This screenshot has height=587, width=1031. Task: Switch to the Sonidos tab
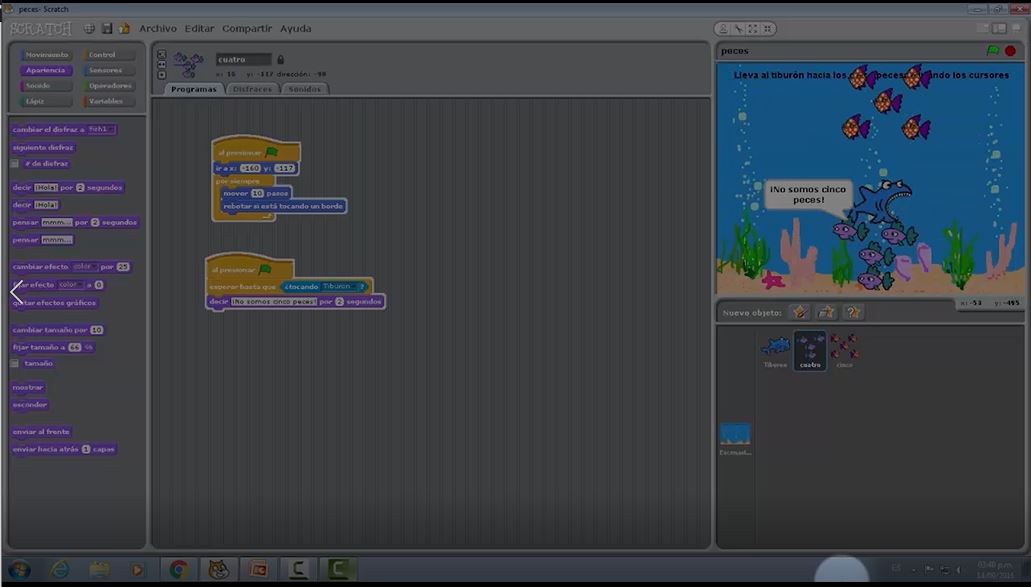[304, 89]
